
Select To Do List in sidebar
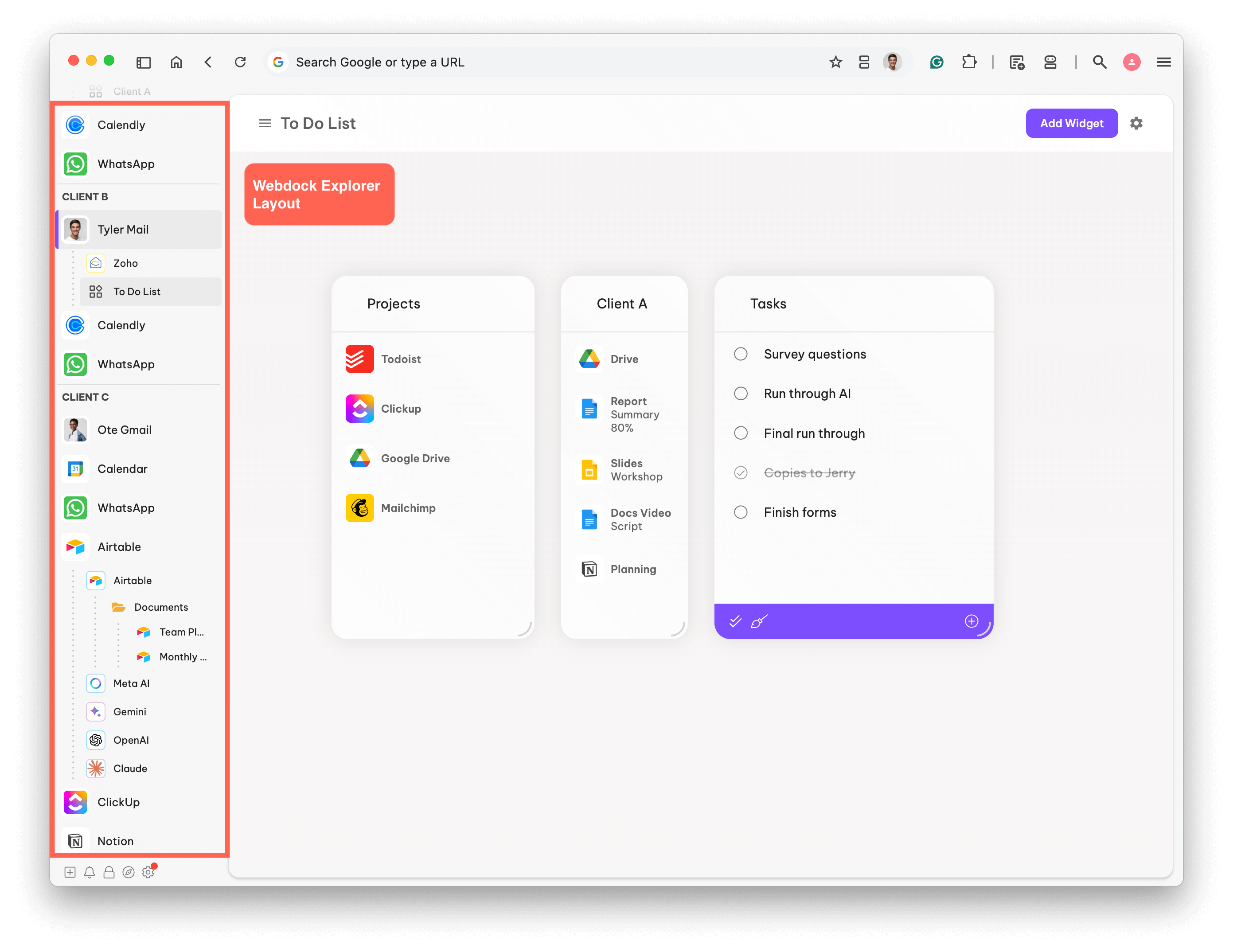(x=151, y=291)
